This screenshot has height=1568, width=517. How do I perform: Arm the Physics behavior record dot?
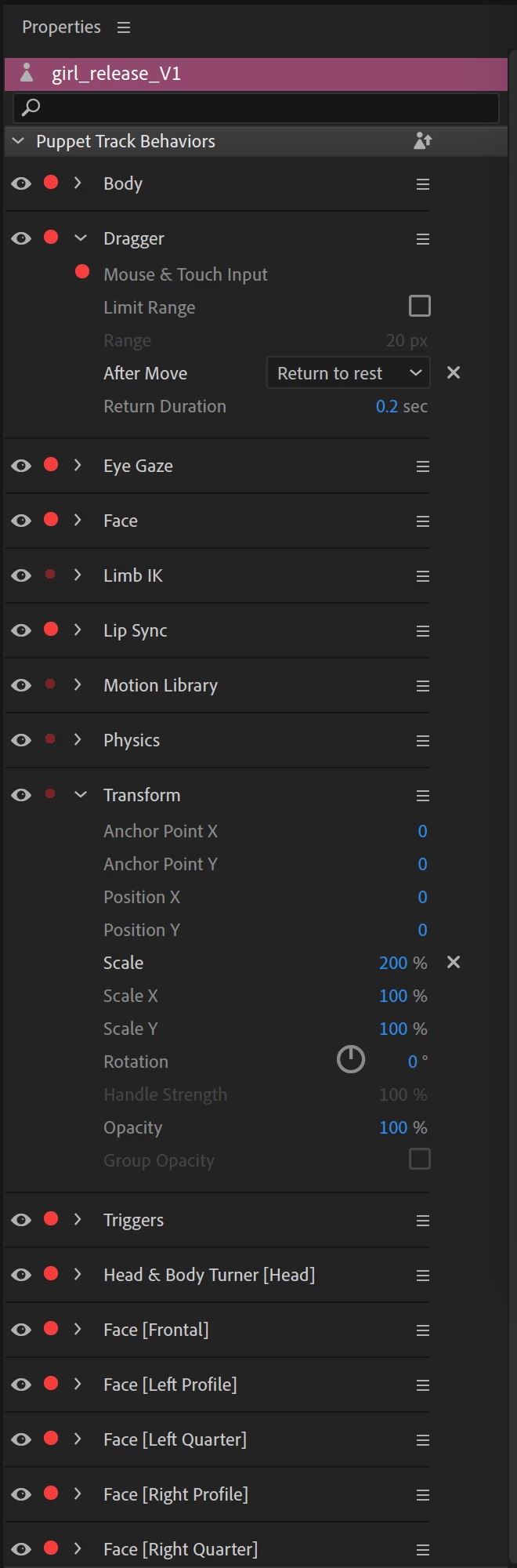[51, 739]
